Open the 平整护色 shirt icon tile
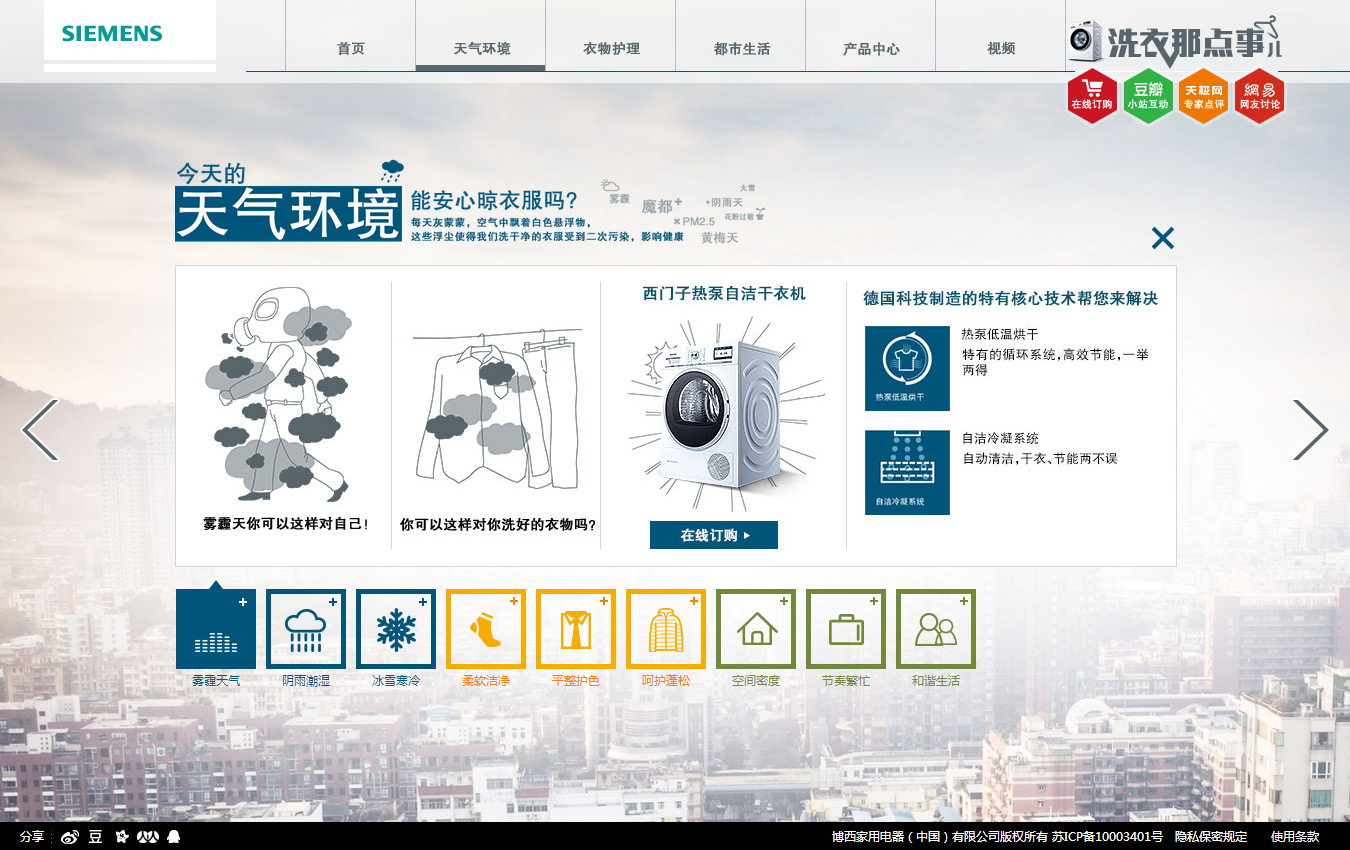 click(x=576, y=629)
